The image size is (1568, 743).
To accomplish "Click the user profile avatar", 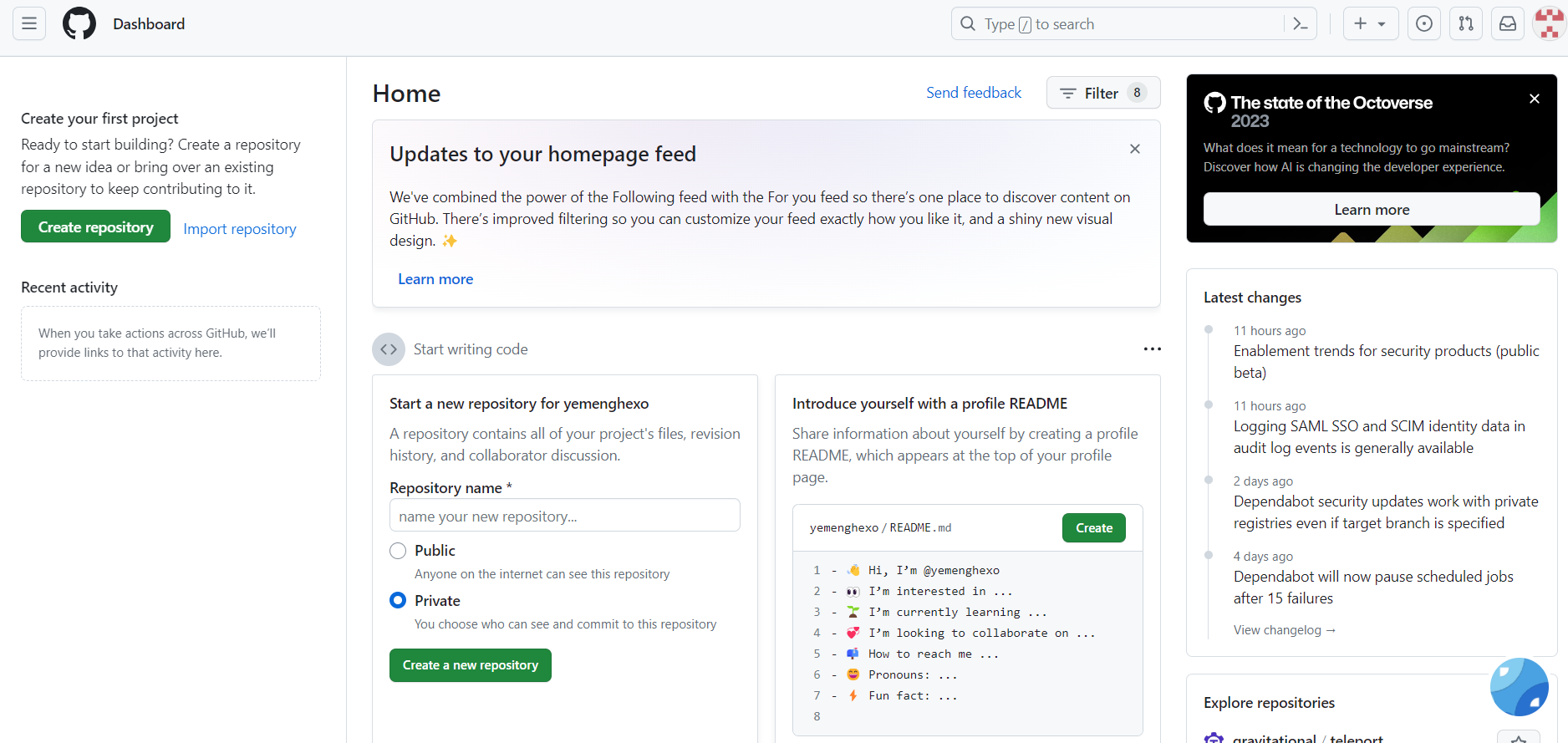I will click(x=1549, y=24).
